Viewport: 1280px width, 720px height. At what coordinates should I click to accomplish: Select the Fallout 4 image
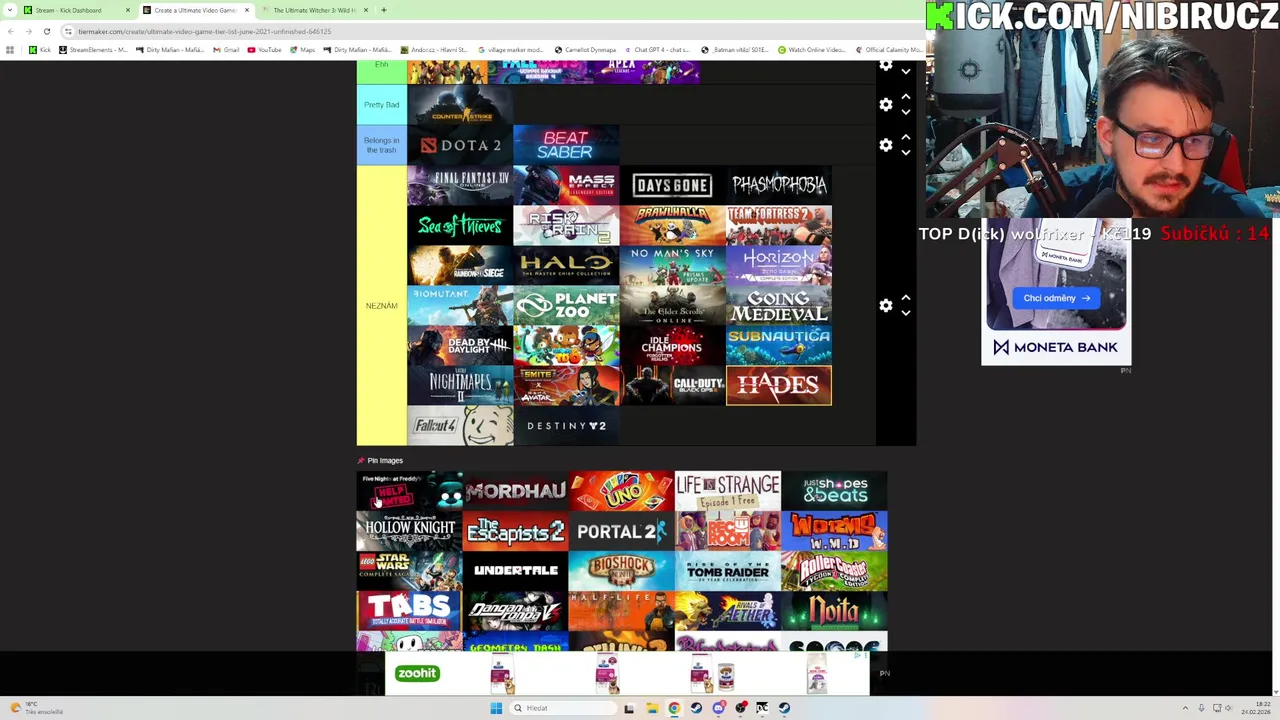click(x=460, y=426)
